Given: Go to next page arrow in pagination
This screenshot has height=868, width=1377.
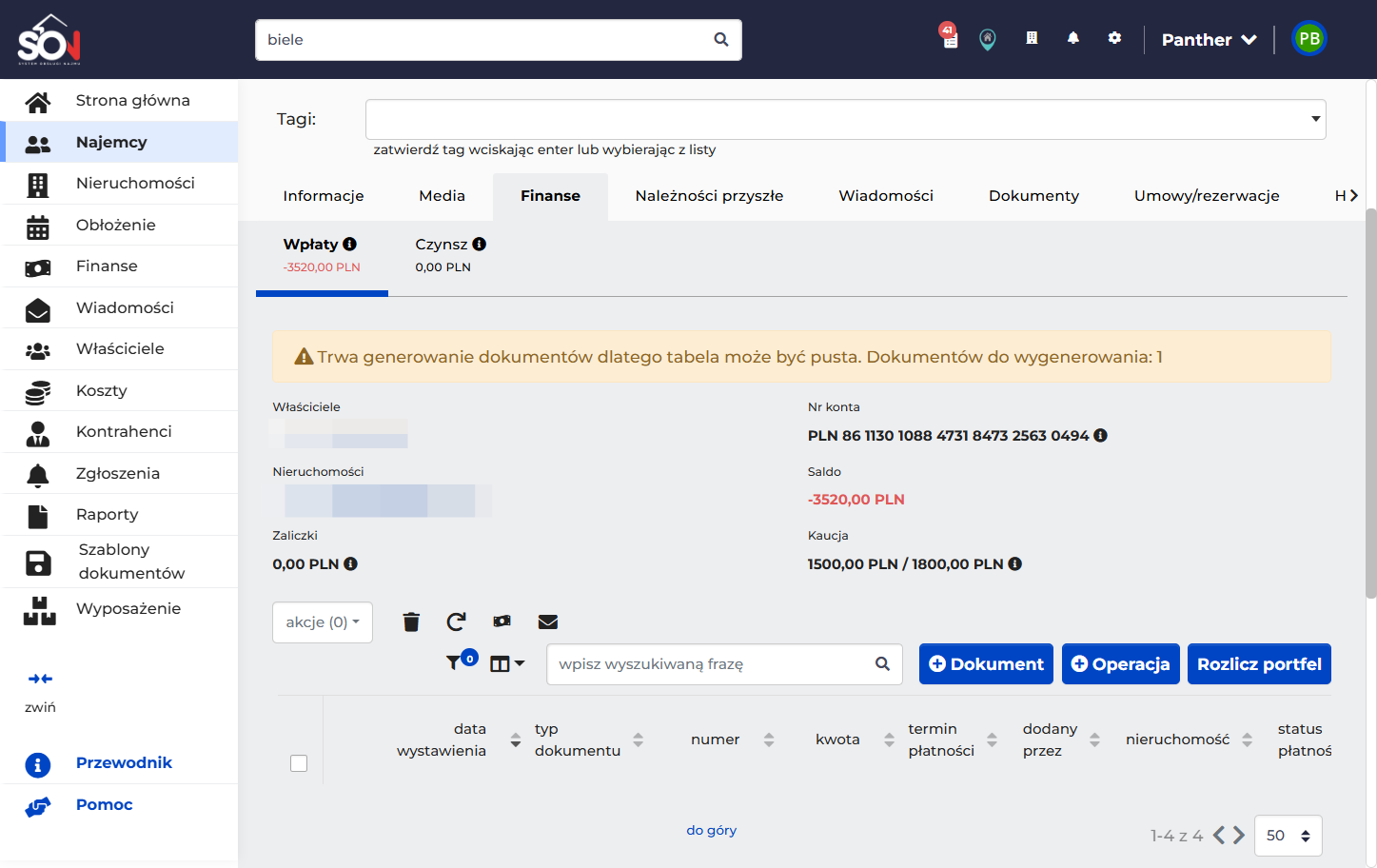Looking at the screenshot, I should coord(1239,836).
